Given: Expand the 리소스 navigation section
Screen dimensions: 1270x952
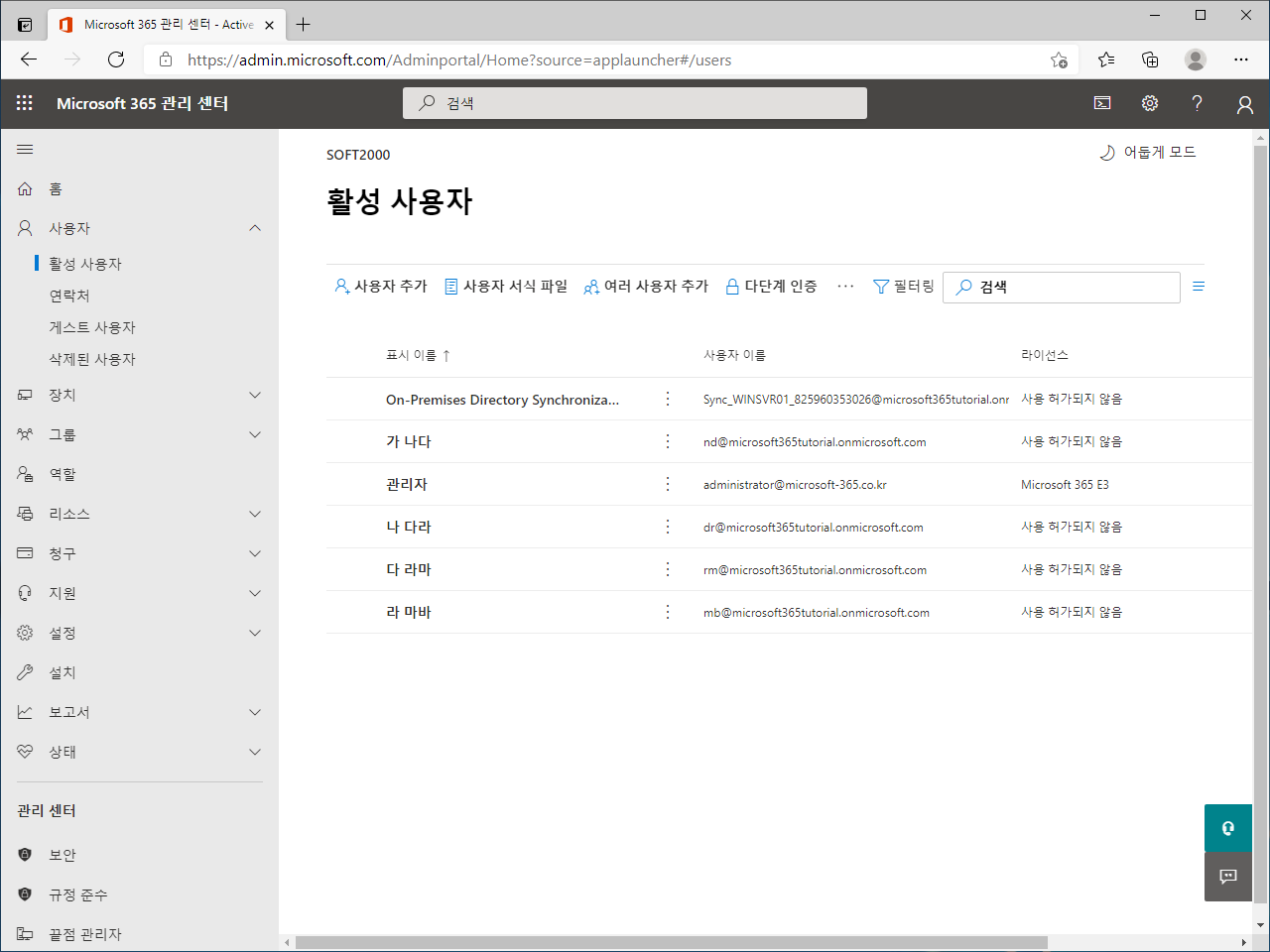Looking at the screenshot, I should point(255,514).
